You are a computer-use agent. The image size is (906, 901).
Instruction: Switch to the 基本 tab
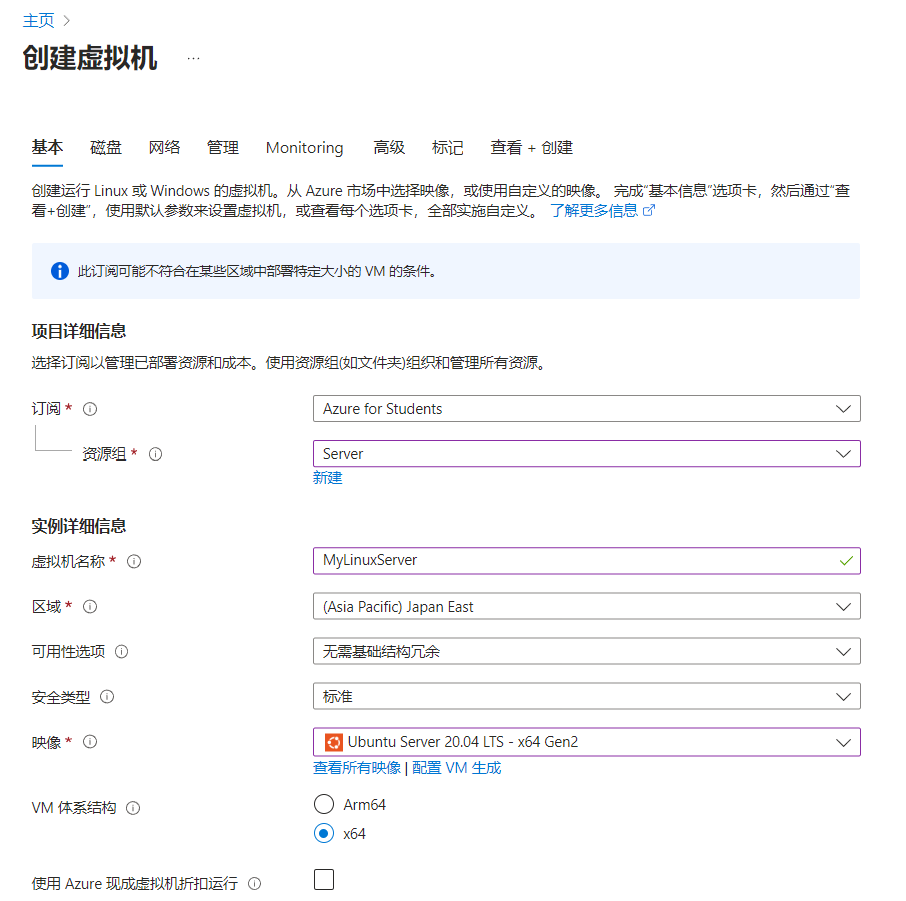[47, 147]
